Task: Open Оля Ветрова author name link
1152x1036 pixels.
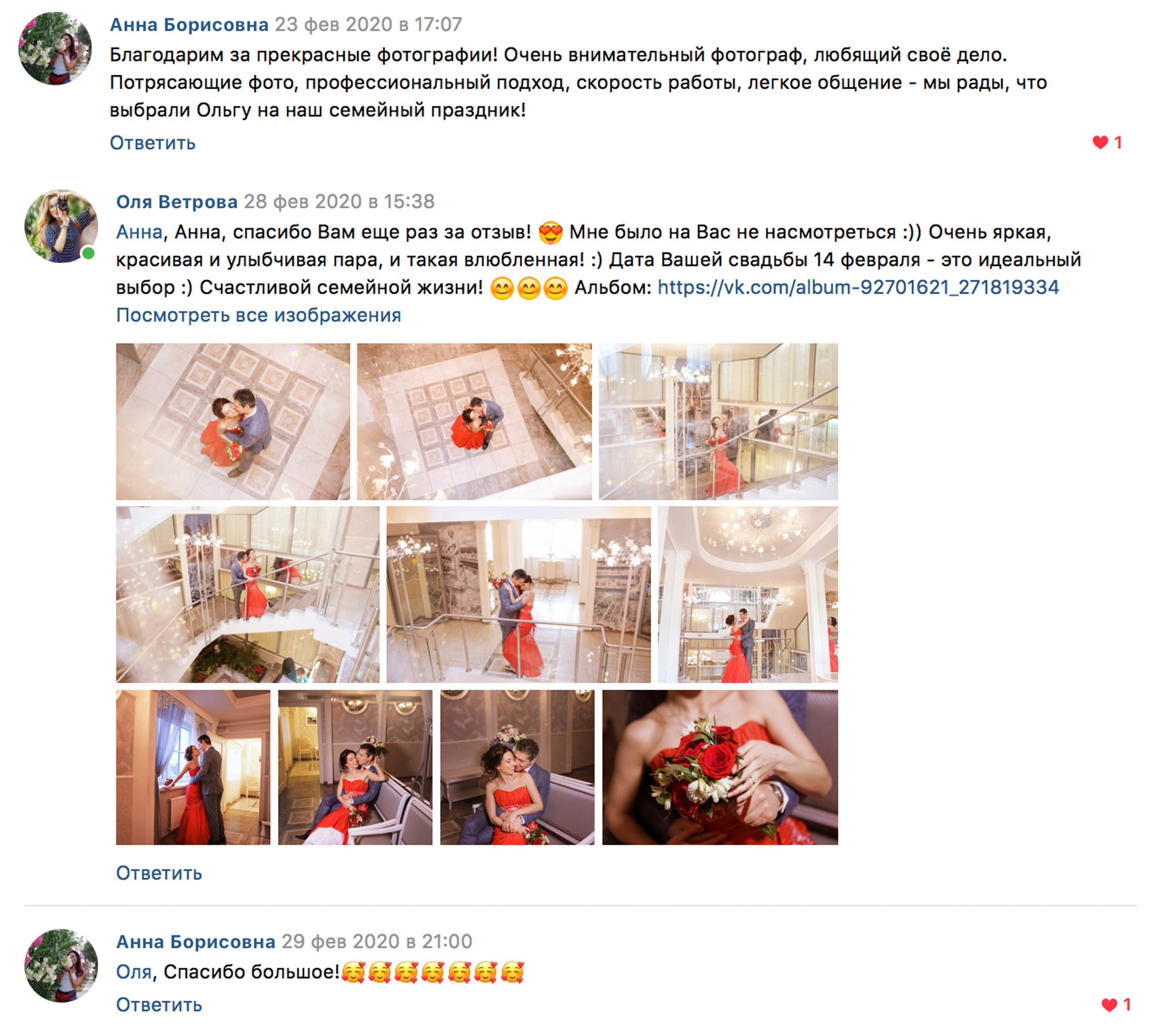Action: point(176,202)
